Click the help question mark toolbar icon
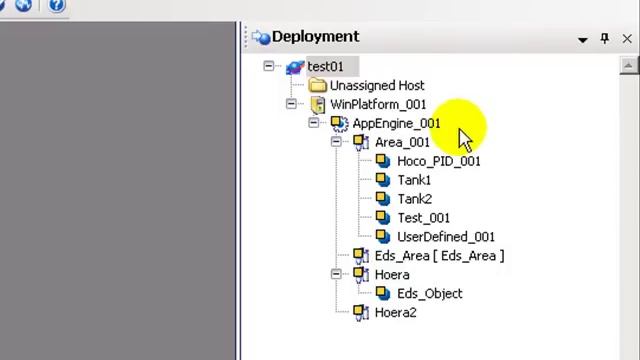640x360 pixels. [57, 5]
